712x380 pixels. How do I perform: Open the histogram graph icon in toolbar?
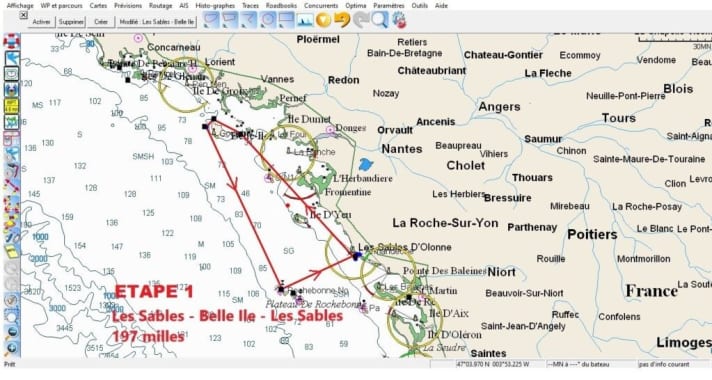(x=305, y=20)
